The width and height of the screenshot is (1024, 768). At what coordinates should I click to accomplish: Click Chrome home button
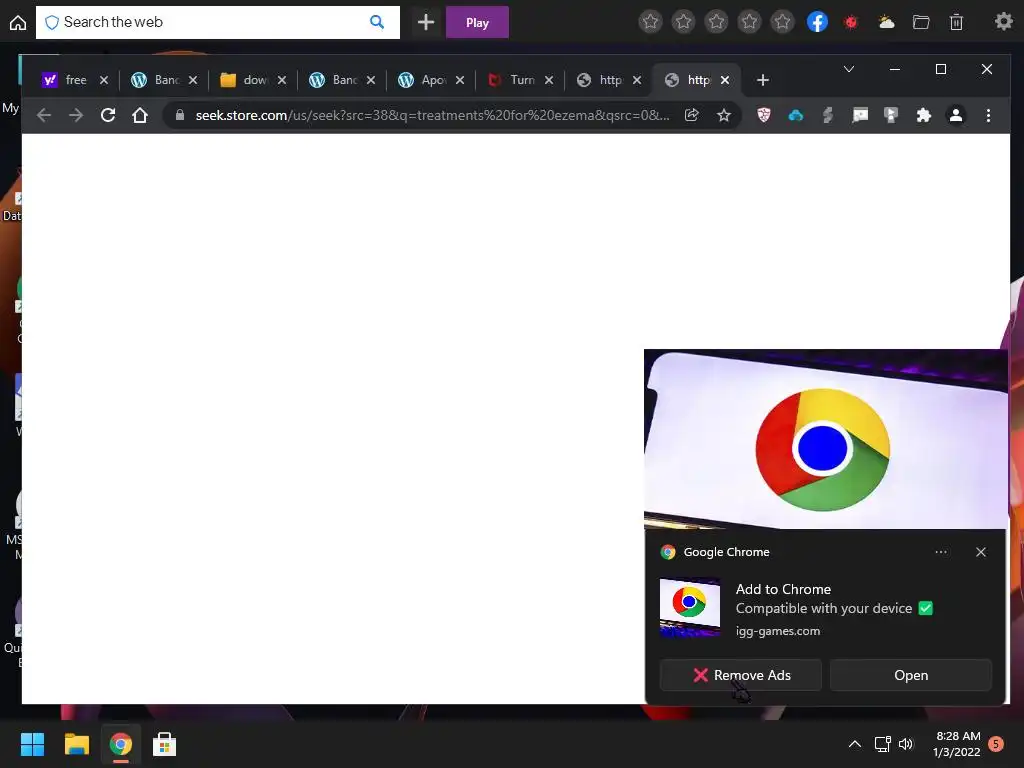pyautogui.click(x=140, y=116)
